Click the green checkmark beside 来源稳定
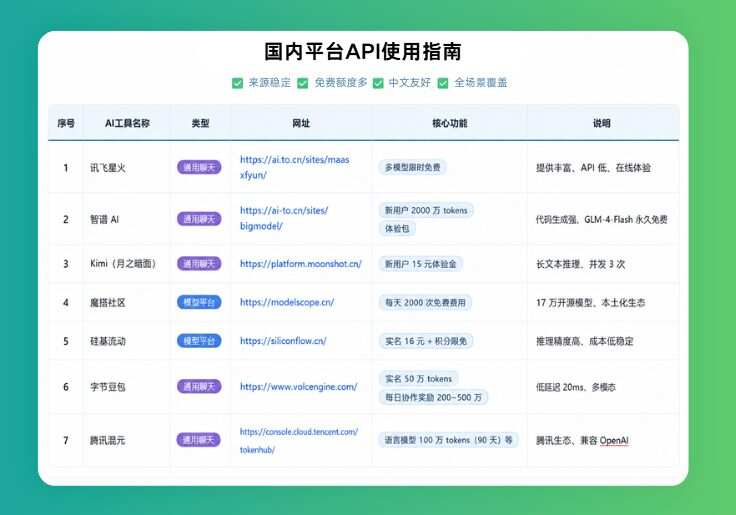Image resolution: width=736 pixels, height=515 pixels. click(x=238, y=83)
